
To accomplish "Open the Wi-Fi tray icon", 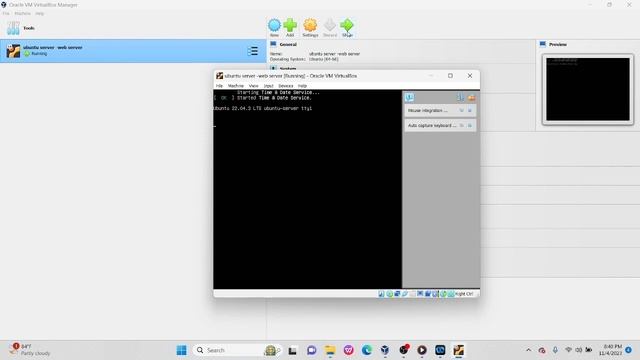I will tap(568, 350).
